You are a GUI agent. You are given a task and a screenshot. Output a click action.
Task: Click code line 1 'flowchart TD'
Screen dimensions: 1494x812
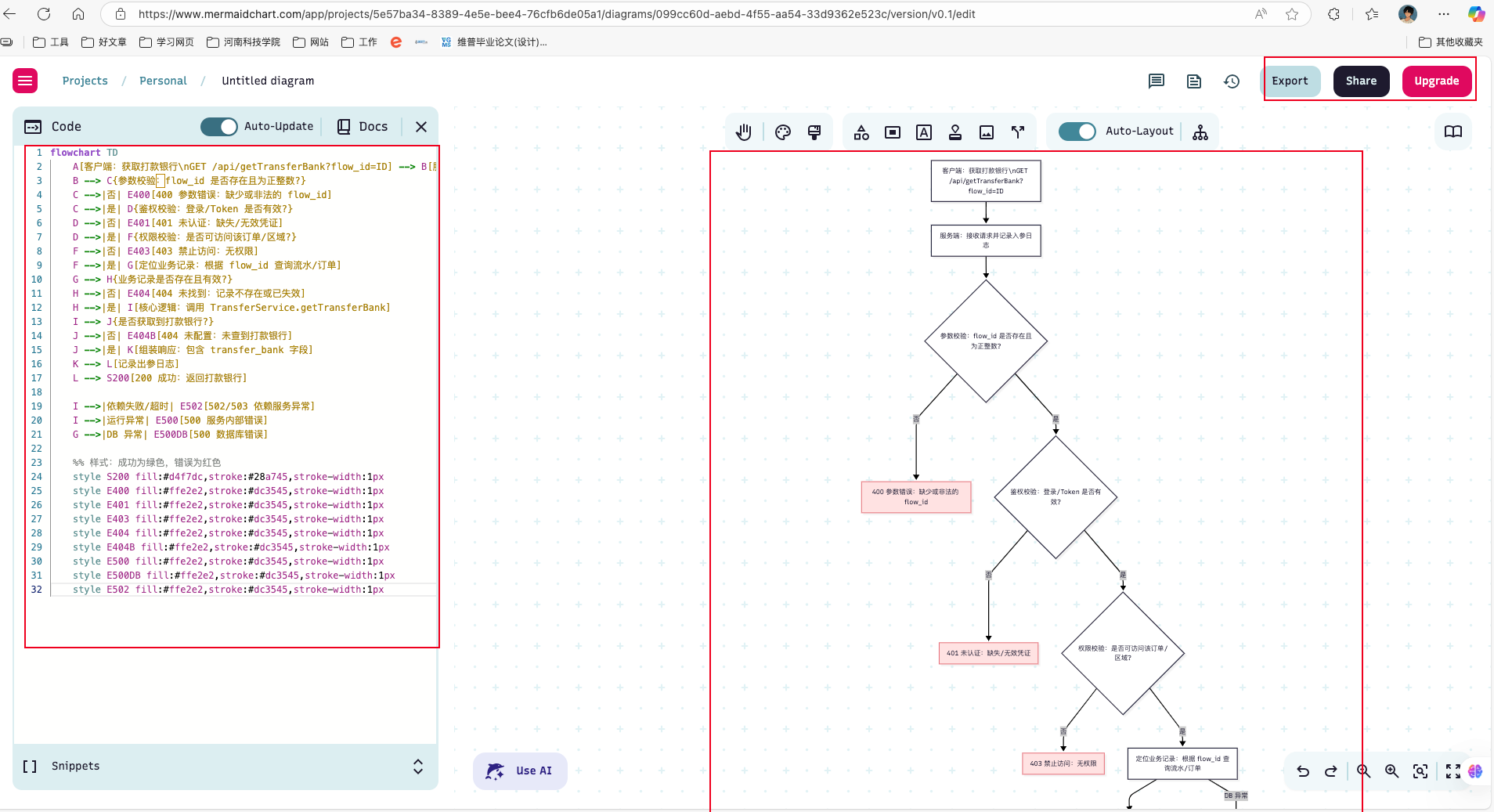[84, 153]
